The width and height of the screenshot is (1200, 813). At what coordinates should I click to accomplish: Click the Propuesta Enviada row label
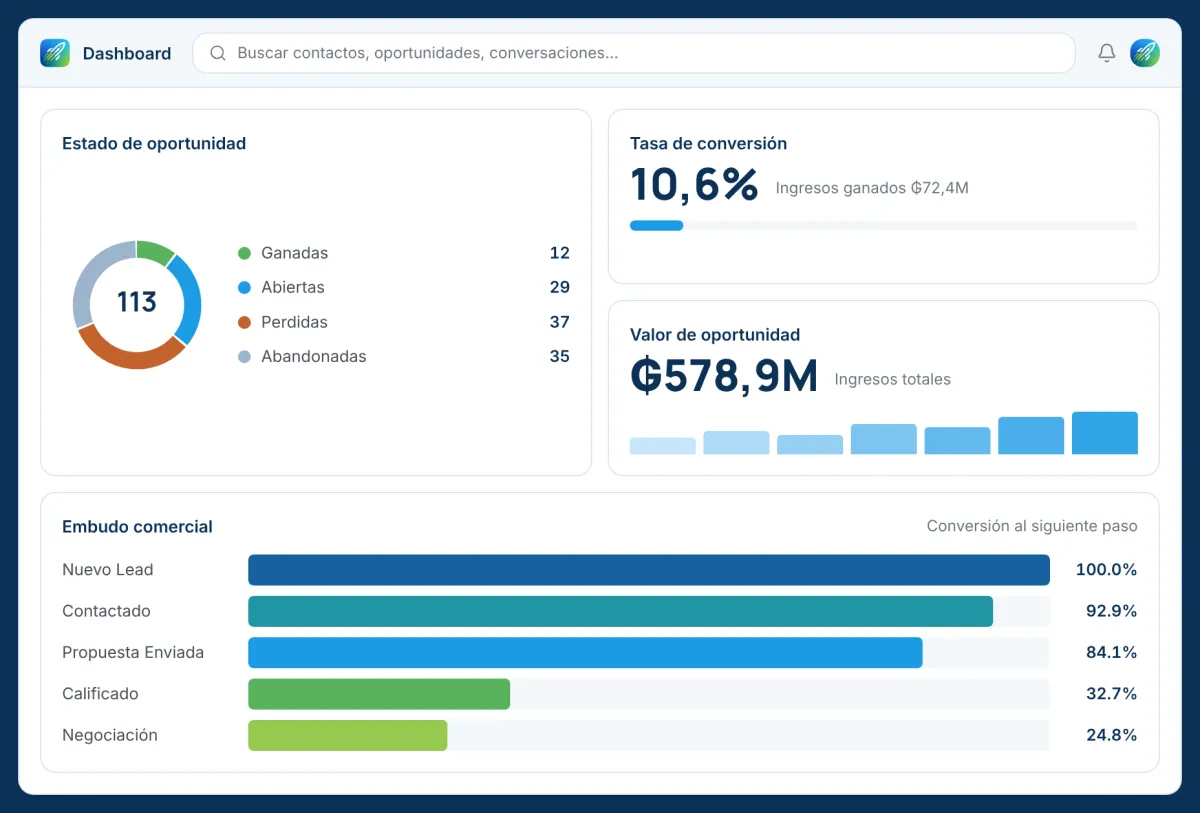click(x=133, y=653)
